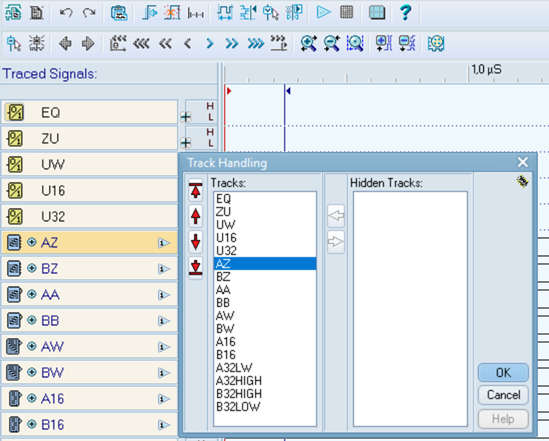Toggle the AZ signal circle marker

[32, 242]
